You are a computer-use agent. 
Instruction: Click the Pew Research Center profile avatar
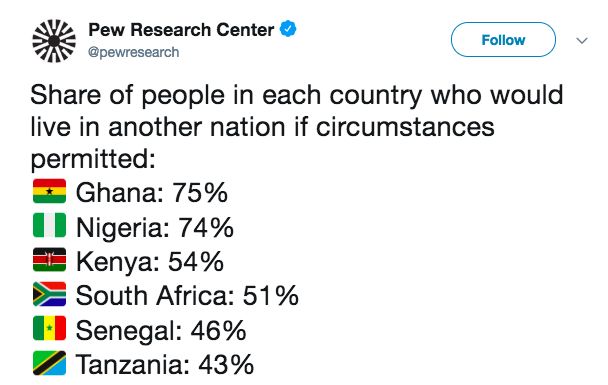click(x=54, y=41)
